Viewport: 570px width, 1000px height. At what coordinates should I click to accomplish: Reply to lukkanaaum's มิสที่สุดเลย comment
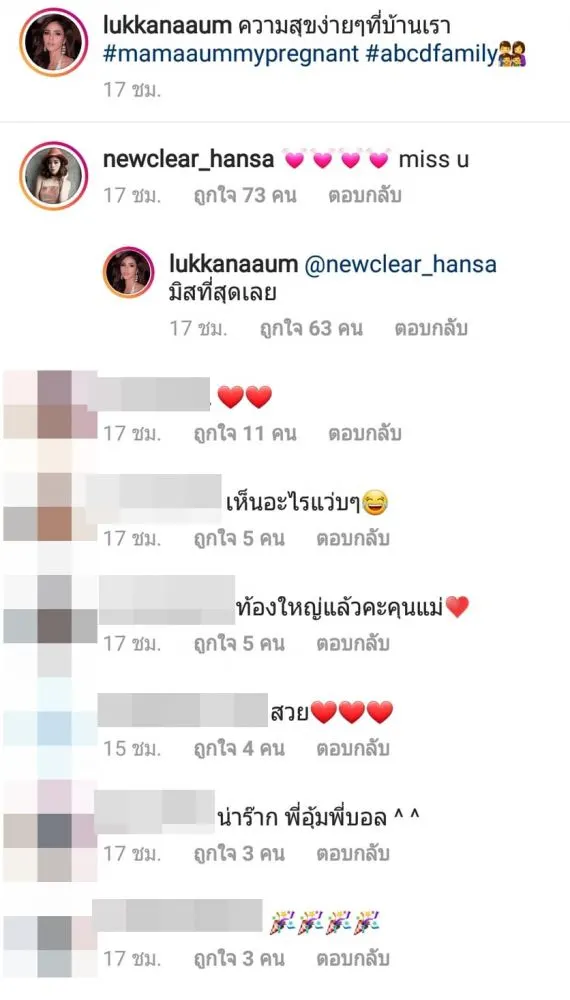pos(431,328)
